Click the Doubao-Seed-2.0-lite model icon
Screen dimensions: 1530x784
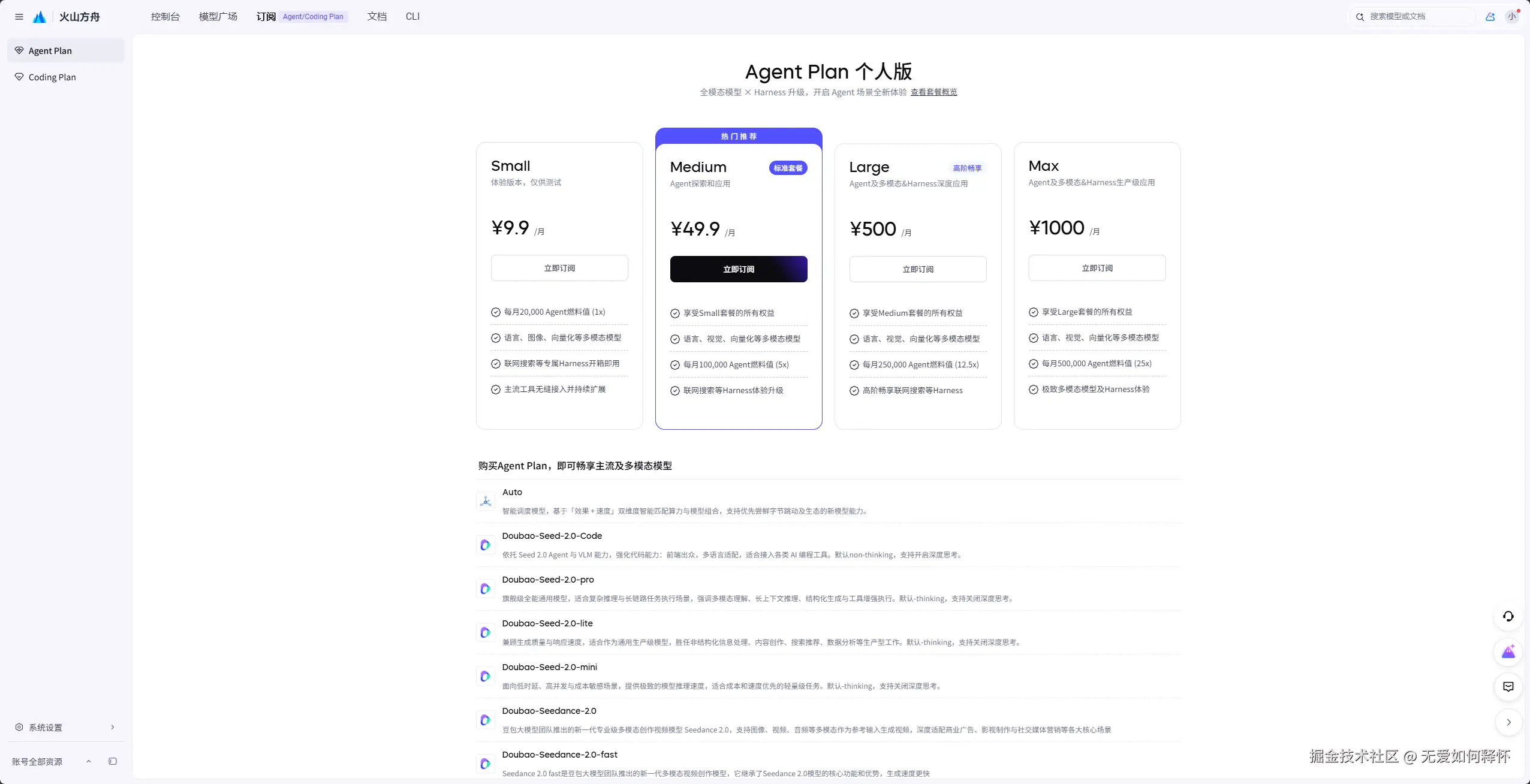point(486,632)
